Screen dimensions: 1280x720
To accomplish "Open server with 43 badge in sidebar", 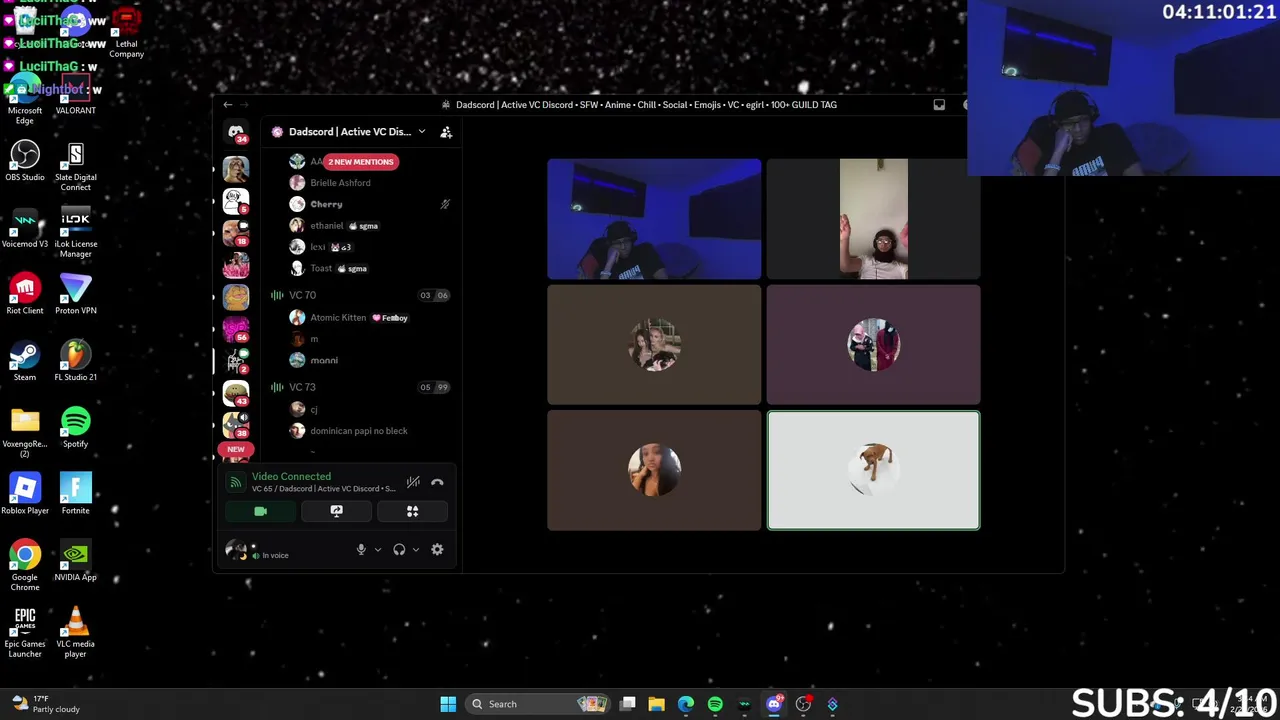I will coord(236,393).
